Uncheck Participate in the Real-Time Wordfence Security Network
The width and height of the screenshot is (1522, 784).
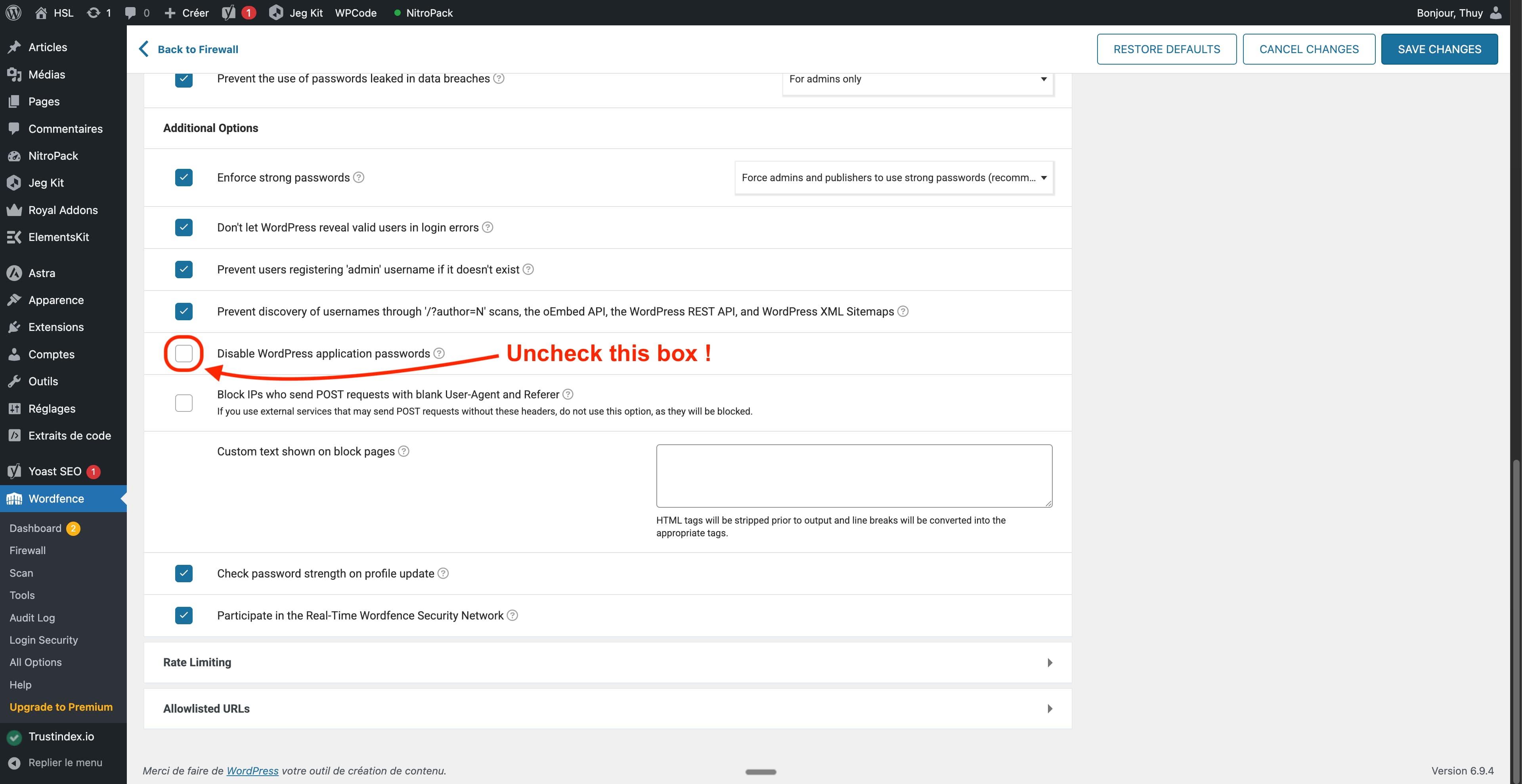point(184,616)
